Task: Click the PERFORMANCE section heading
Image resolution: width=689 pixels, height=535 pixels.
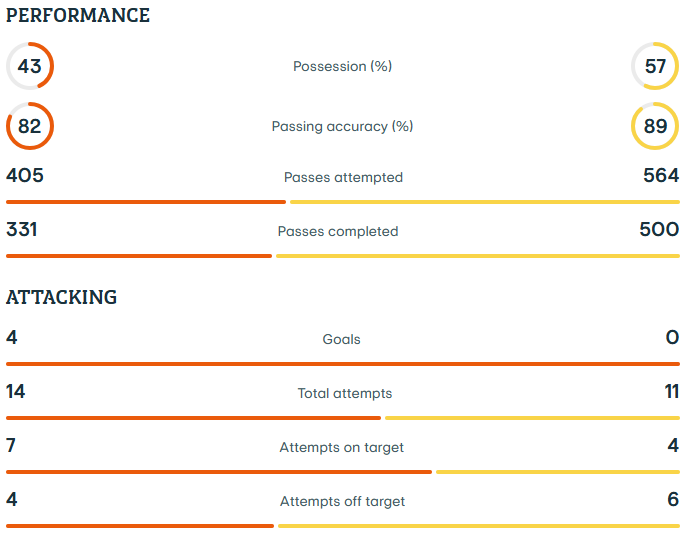Action: 78,15
